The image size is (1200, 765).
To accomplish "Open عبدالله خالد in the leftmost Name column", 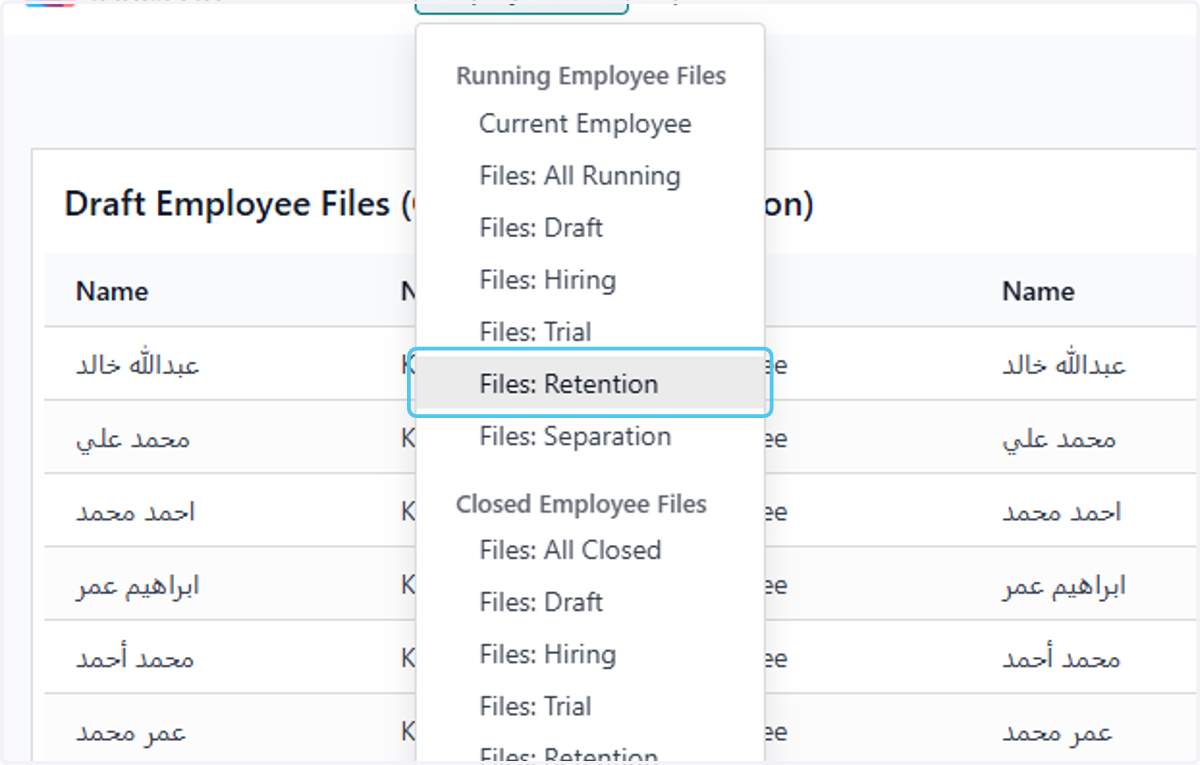I will 138,365.
